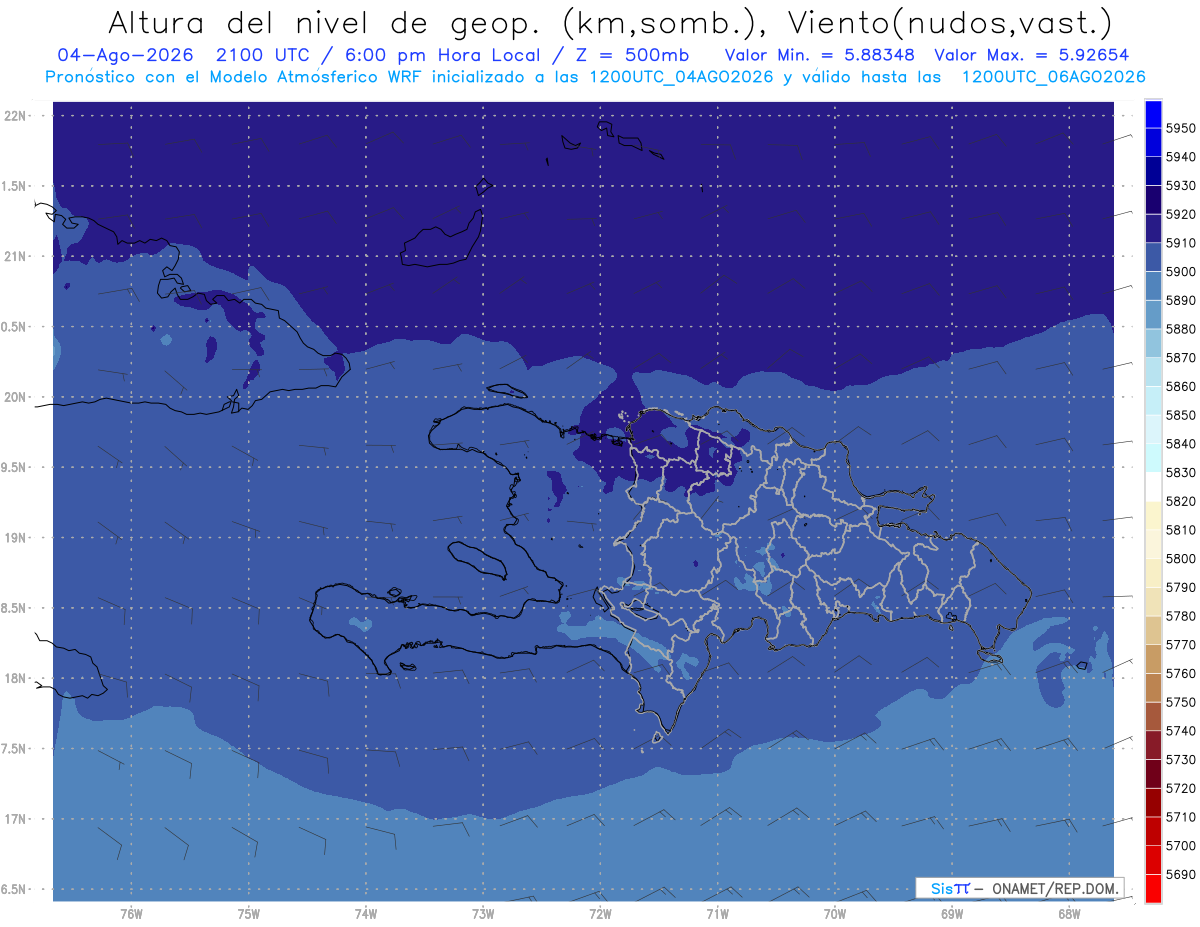Click the '5850' legend value

click(1181, 415)
